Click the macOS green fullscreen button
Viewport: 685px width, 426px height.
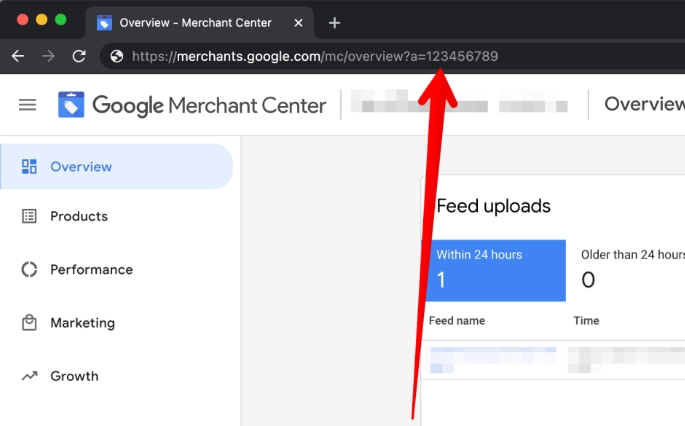(x=61, y=20)
